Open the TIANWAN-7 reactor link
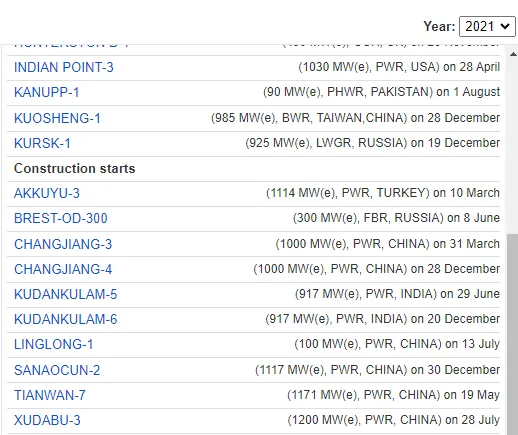 click(50, 395)
